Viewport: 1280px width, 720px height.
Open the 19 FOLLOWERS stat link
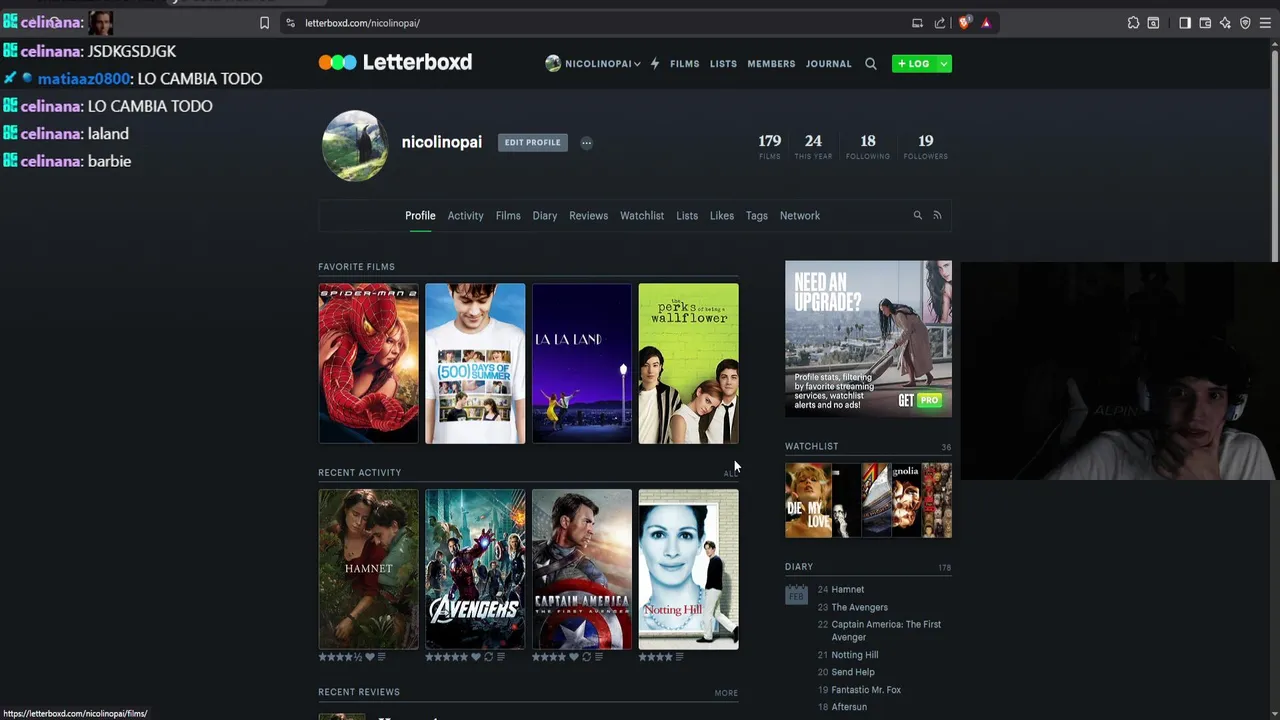coord(926,146)
